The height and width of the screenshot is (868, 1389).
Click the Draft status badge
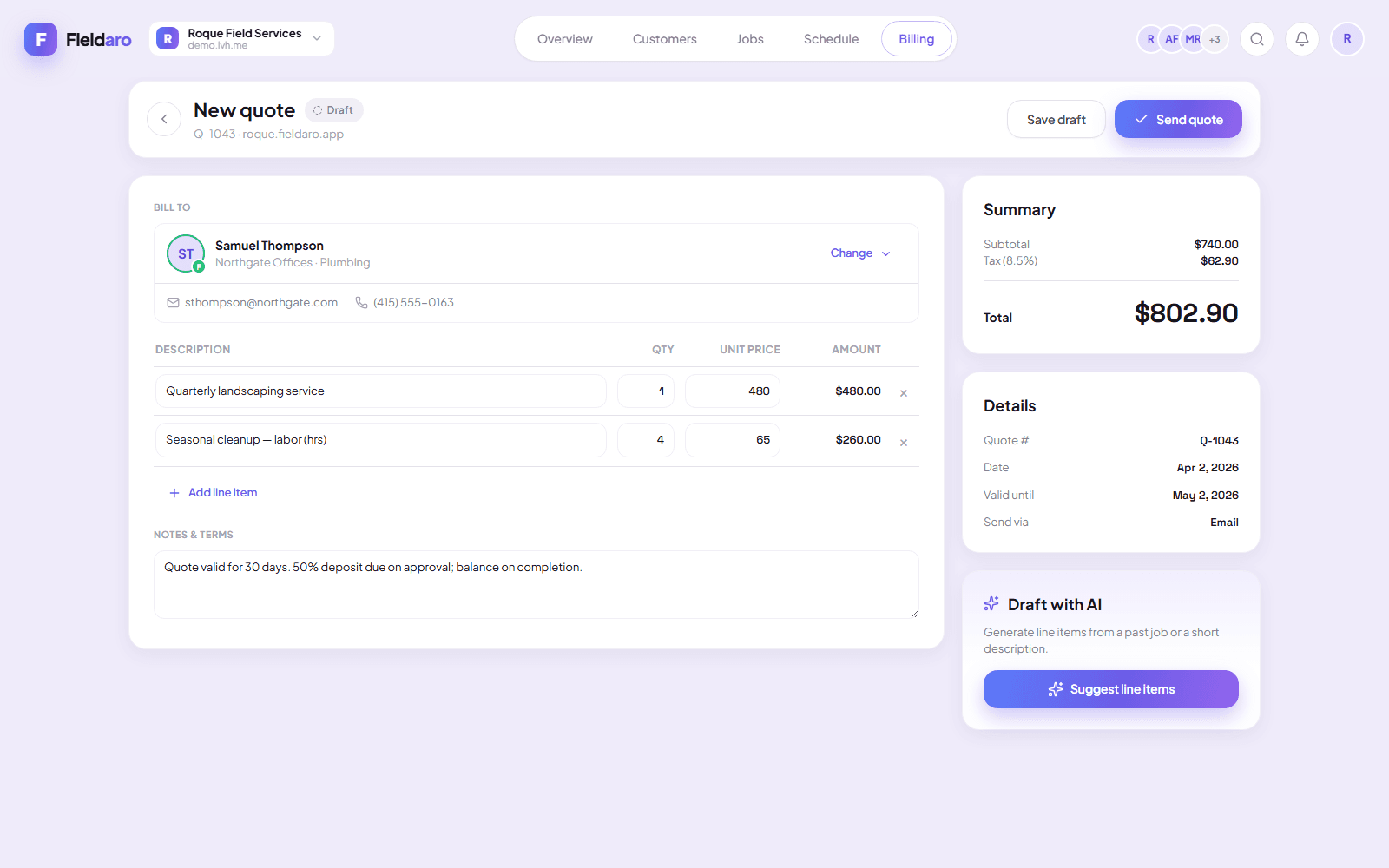pyautogui.click(x=334, y=110)
